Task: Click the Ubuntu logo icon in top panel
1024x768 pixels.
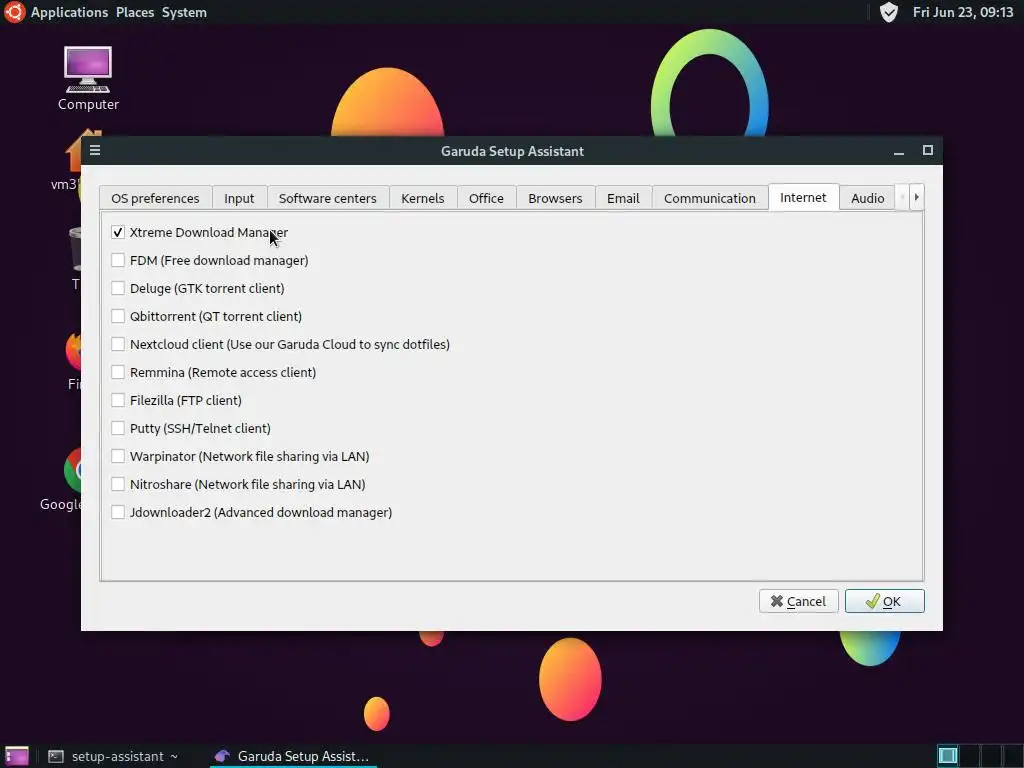Action: coord(14,12)
